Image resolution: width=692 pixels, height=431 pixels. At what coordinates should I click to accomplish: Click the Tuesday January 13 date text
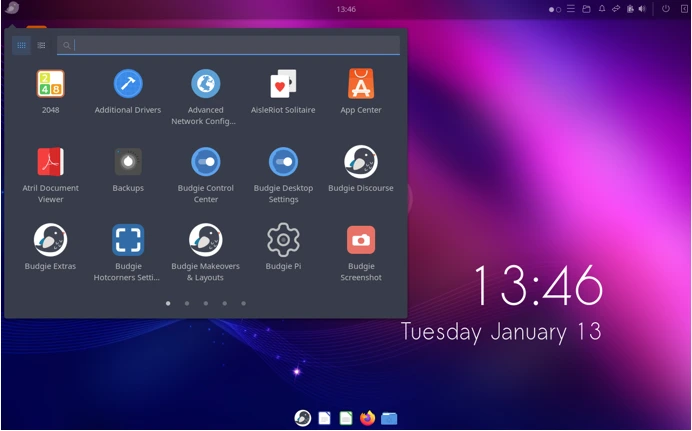tap(501, 332)
